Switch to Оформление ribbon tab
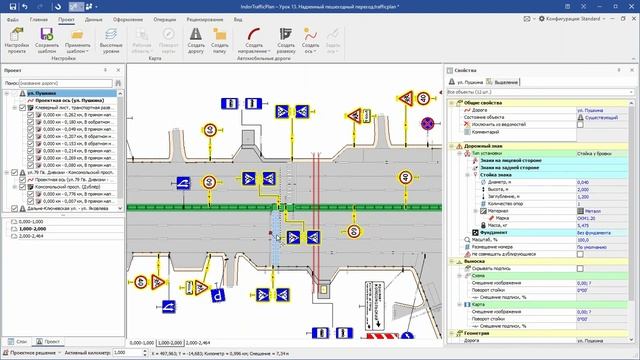 (x=128, y=19)
